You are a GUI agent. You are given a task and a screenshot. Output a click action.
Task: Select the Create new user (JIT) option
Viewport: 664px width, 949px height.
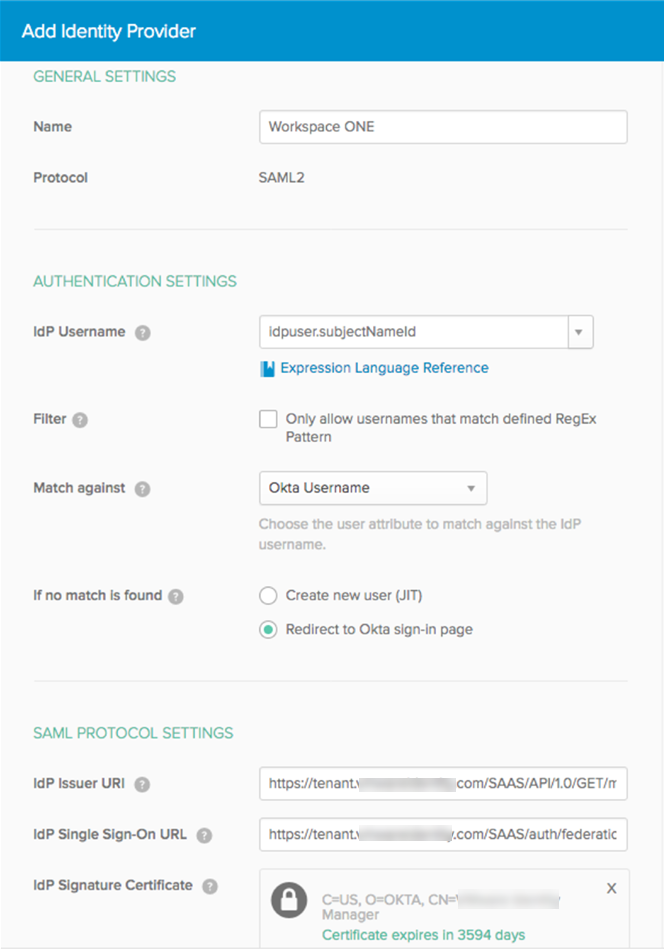click(268, 596)
